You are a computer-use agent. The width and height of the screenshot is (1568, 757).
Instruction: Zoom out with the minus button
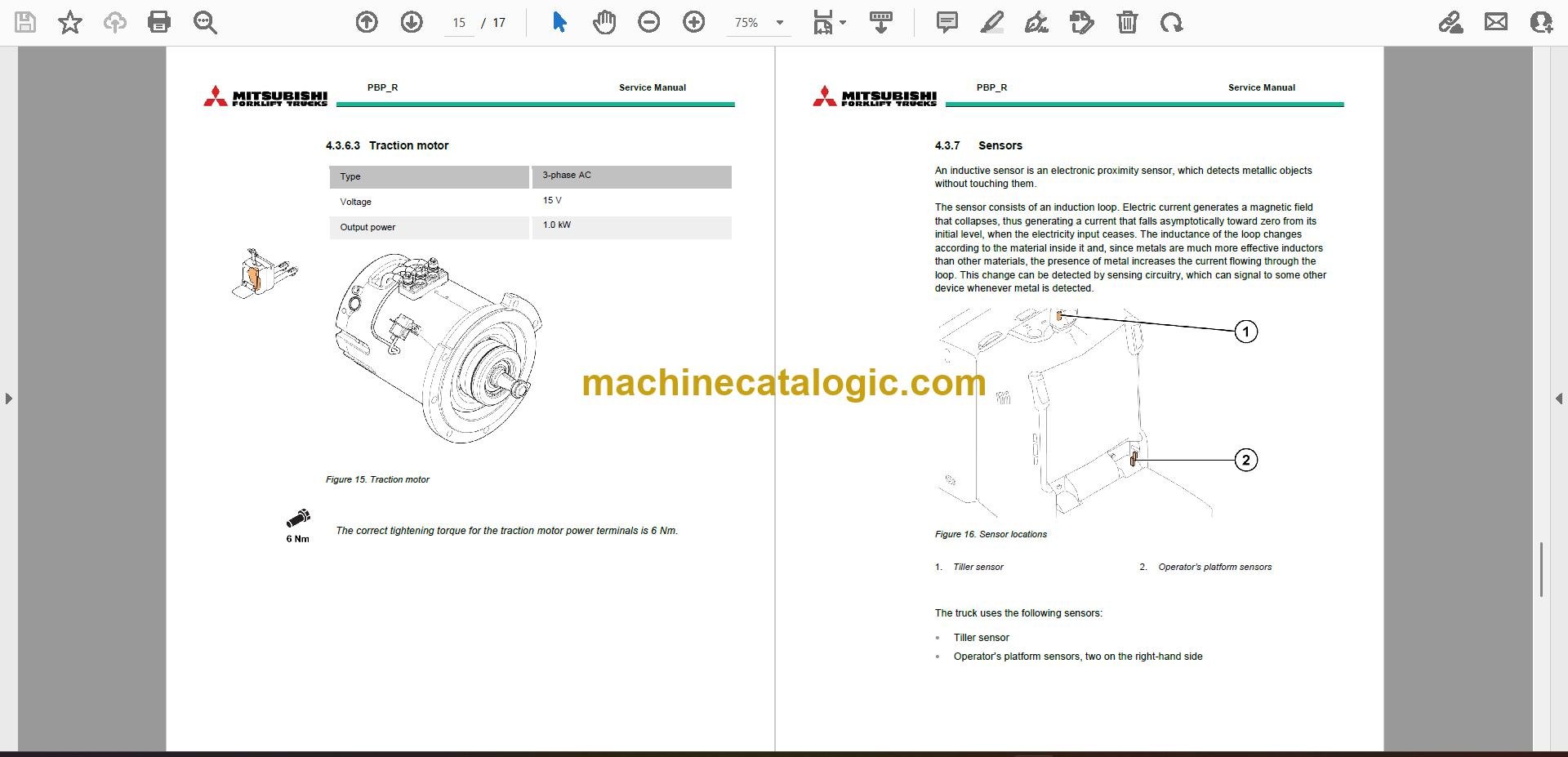pyautogui.click(x=649, y=22)
